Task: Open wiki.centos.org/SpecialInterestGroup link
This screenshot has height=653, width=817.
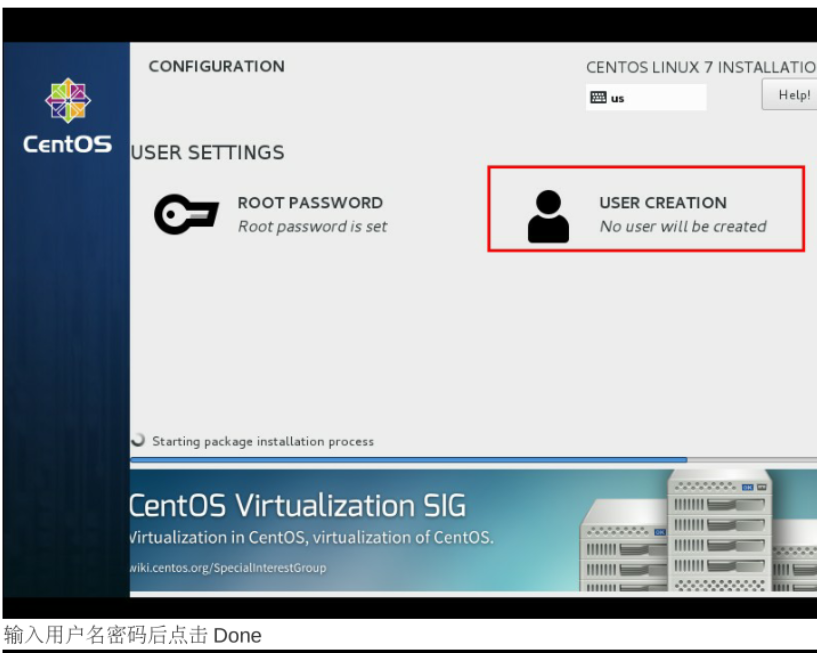Action: click(228, 567)
